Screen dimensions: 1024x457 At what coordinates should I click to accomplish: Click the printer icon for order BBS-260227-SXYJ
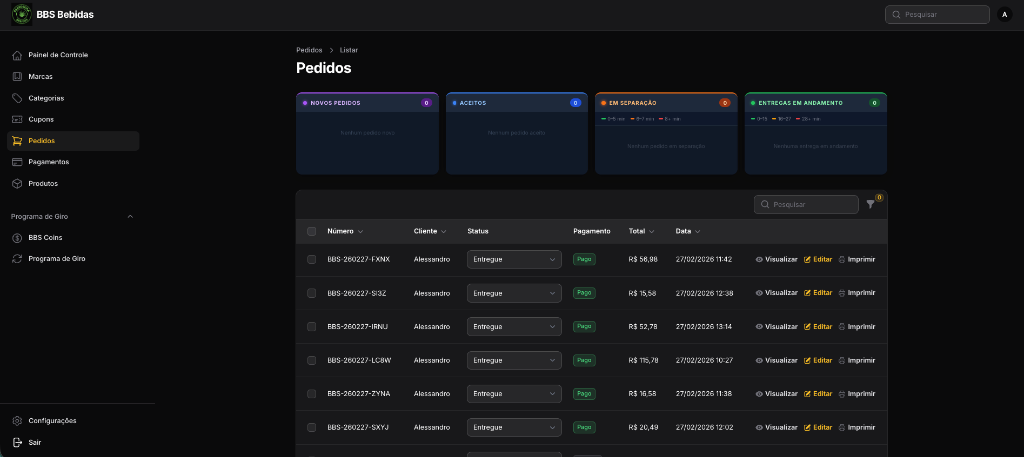842,428
